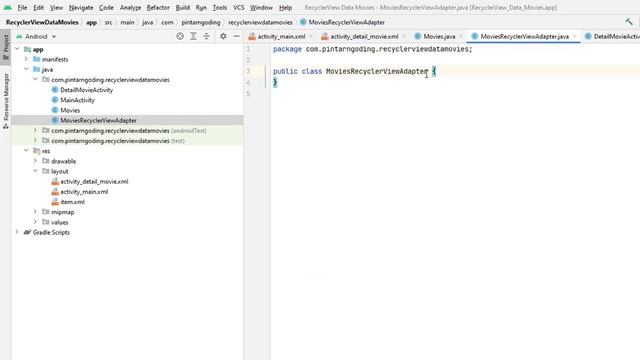Viewport: 640px width, 360px height.
Task: Open the File menu
Action: coord(22,8)
